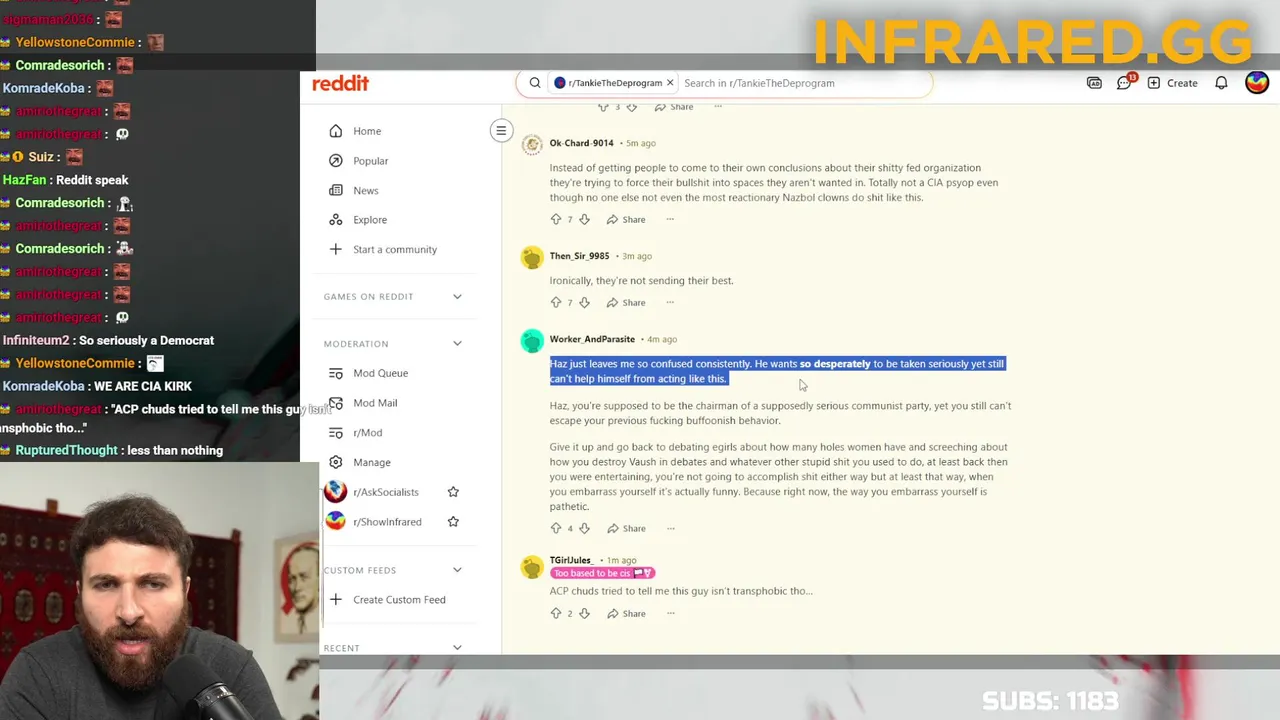Collapse the sidebar with hamburger button
1280x720 pixels.
click(501, 131)
